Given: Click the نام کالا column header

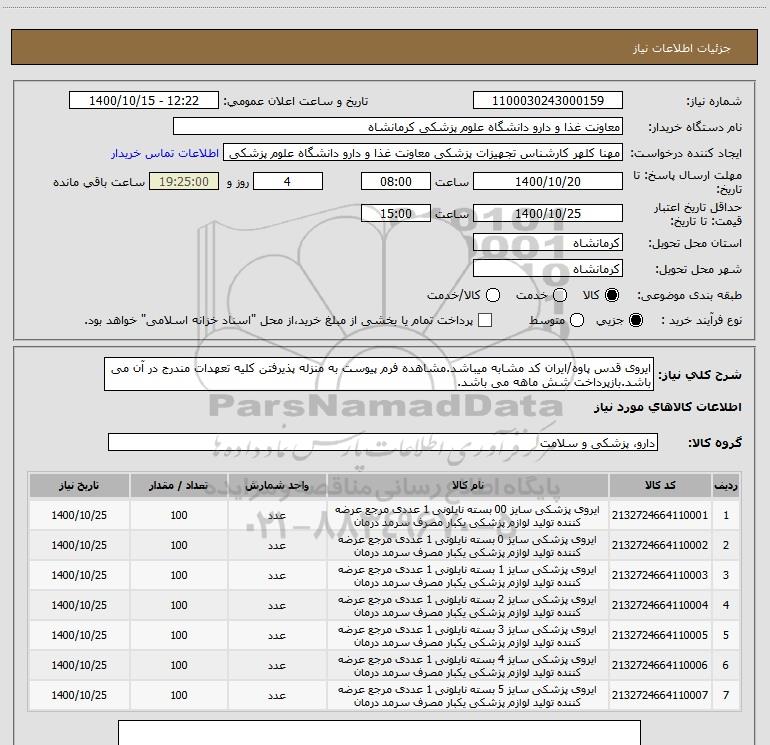Looking at the screenshot, I should pyautogui.click(x=468, y=485).
